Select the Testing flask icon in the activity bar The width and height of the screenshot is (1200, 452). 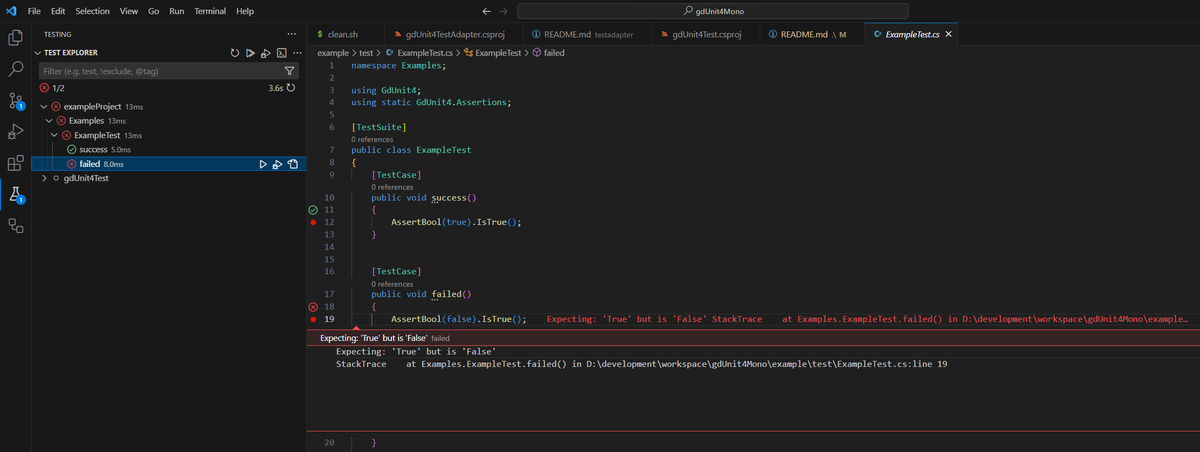15,194
